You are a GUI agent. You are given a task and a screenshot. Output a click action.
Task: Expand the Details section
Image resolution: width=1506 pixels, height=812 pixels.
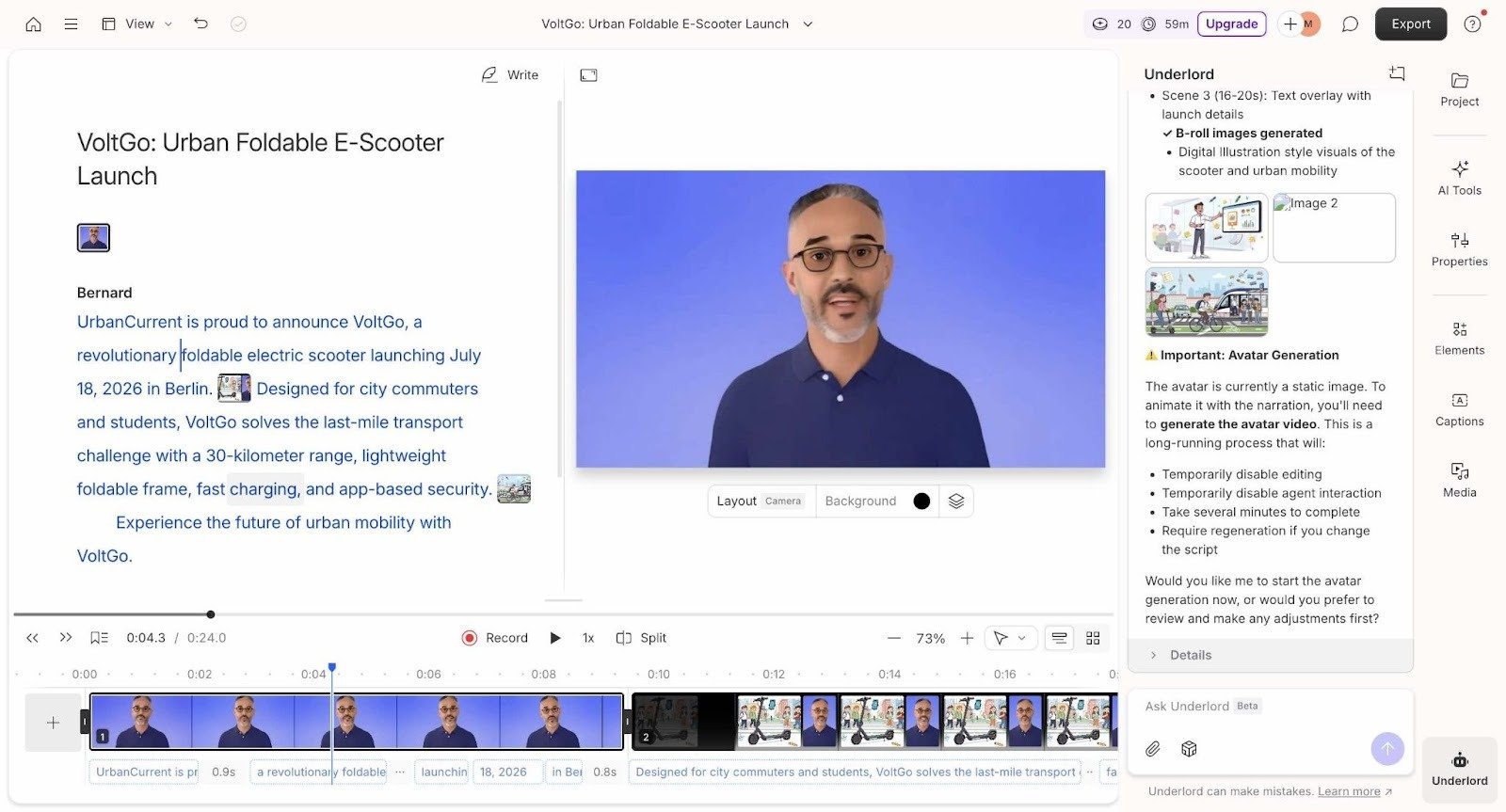pos(1271,655)
